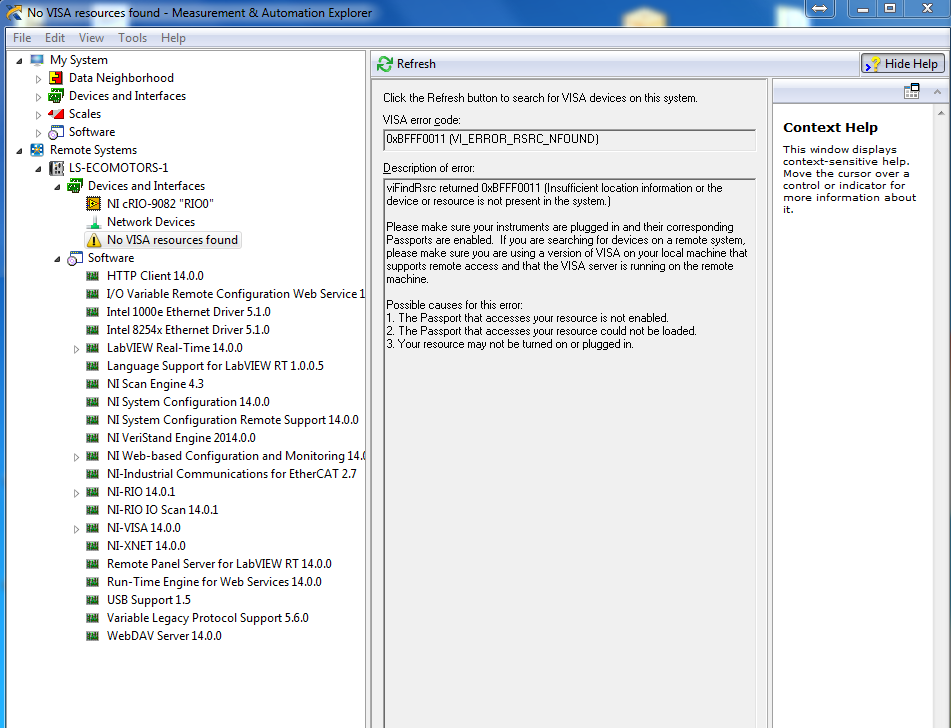951x728 pixels.
Task: Click the Intel 1000e Ethernet Driver icon
Action: tap(92, 312)
